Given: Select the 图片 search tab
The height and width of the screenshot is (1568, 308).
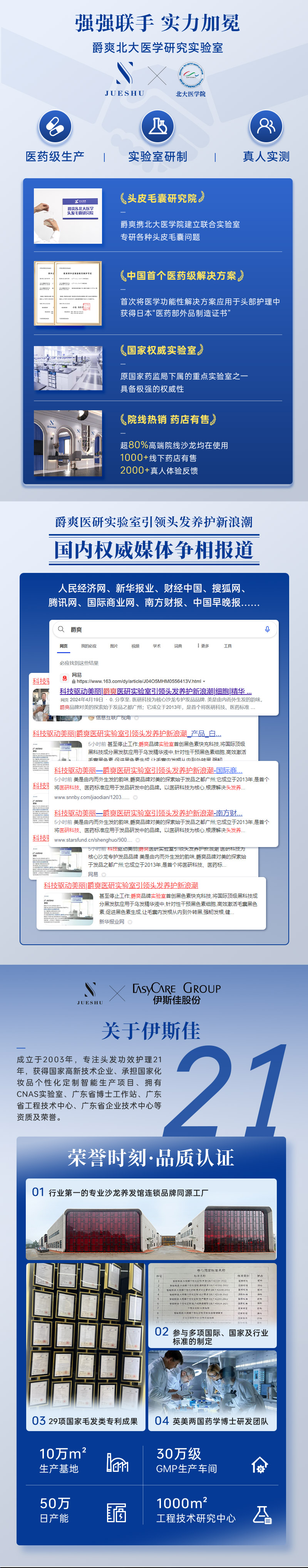Looking at the screenshot, I should coord(114,646).
